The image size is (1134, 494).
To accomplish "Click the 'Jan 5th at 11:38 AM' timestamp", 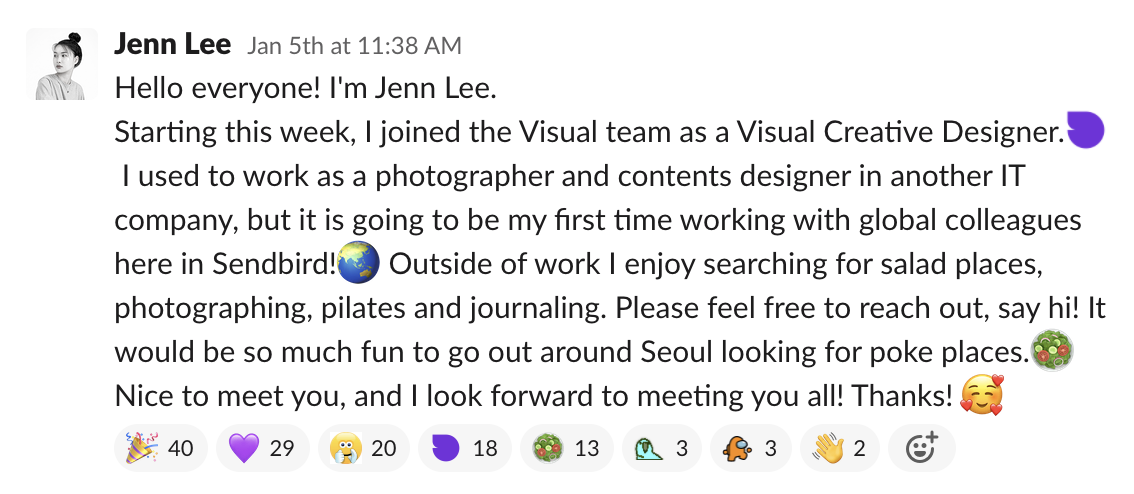I will 354,46.
